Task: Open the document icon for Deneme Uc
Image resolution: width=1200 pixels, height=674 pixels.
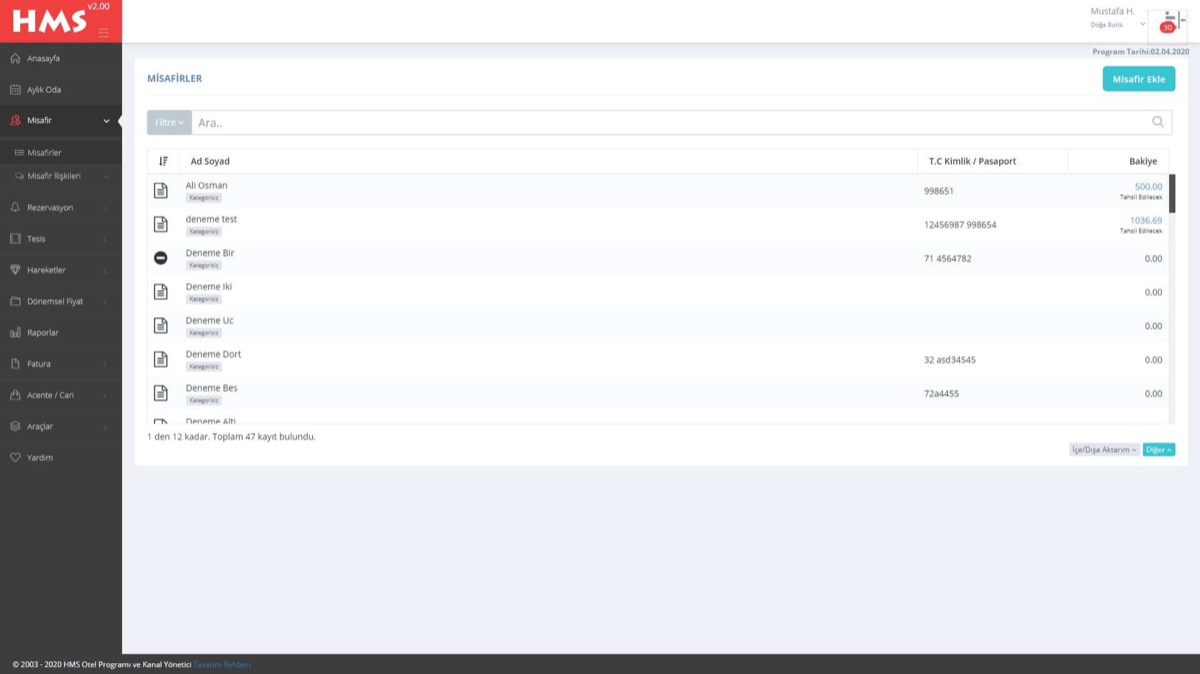Action: click(160, 326)
